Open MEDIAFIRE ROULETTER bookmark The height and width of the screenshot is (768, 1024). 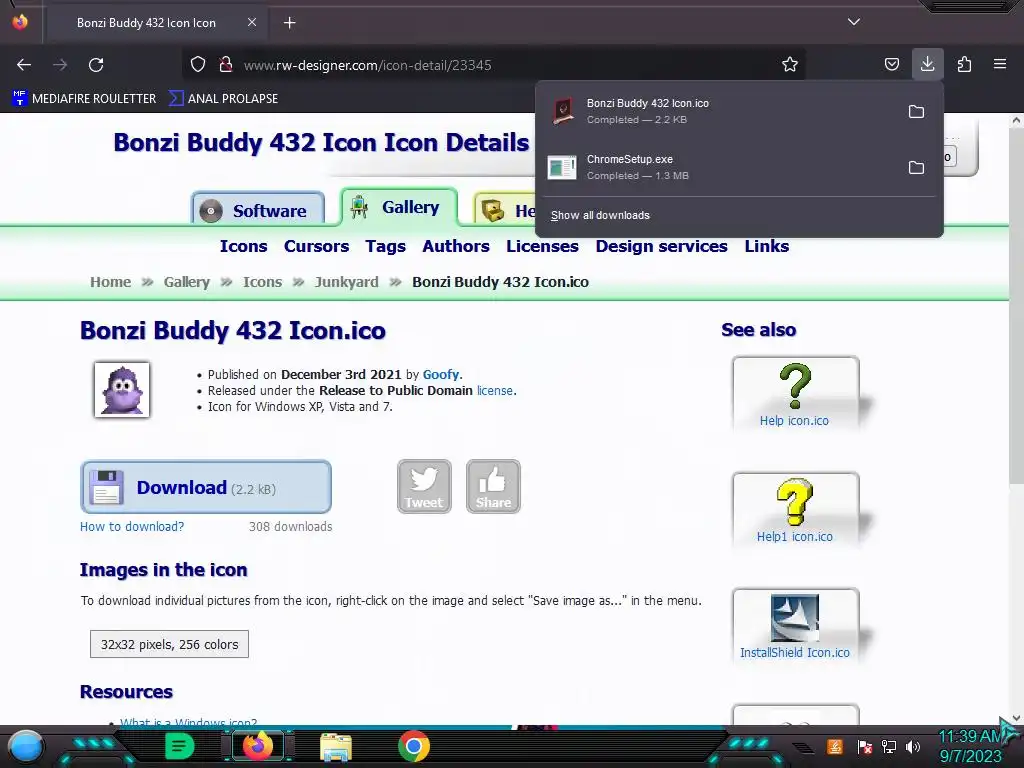[84, 99]
